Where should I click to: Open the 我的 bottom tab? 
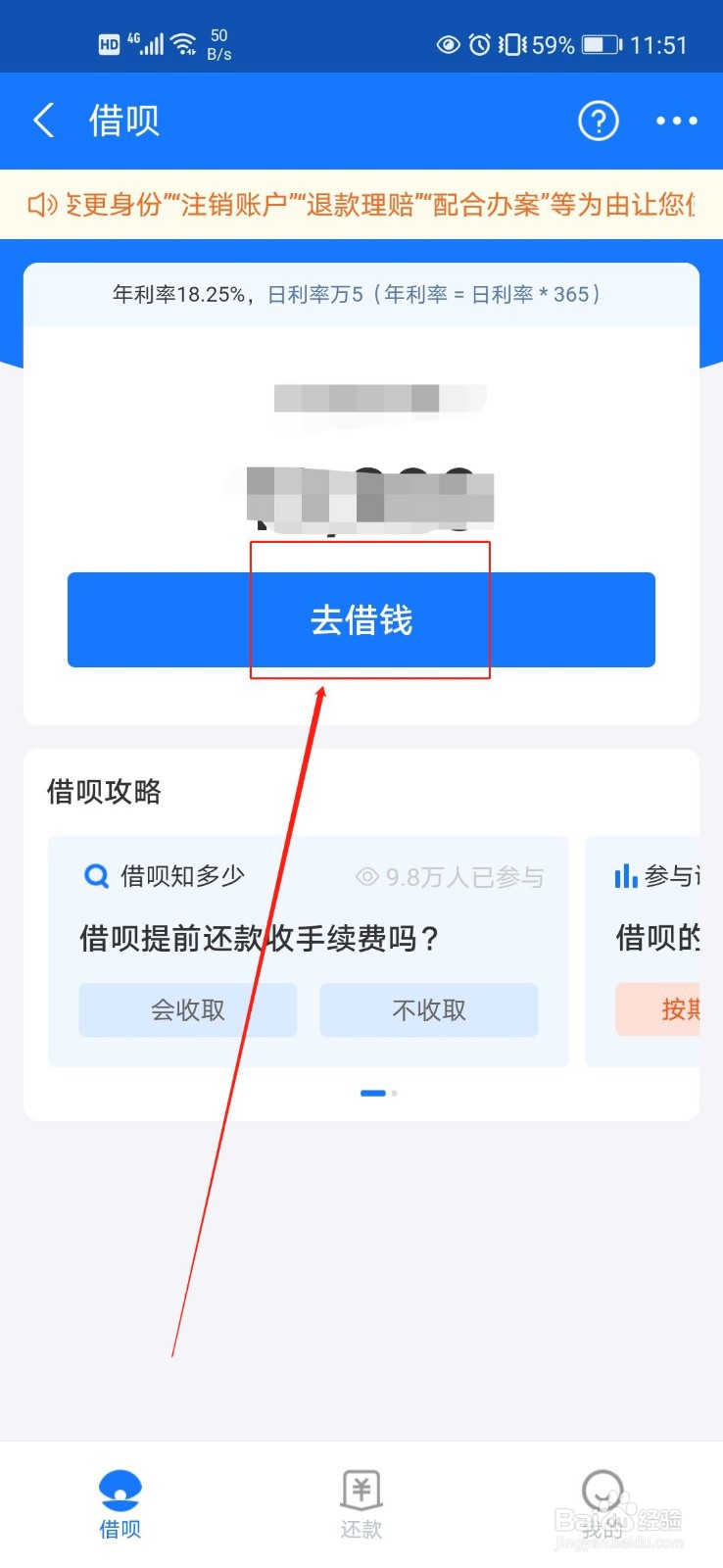(602, 1504)
